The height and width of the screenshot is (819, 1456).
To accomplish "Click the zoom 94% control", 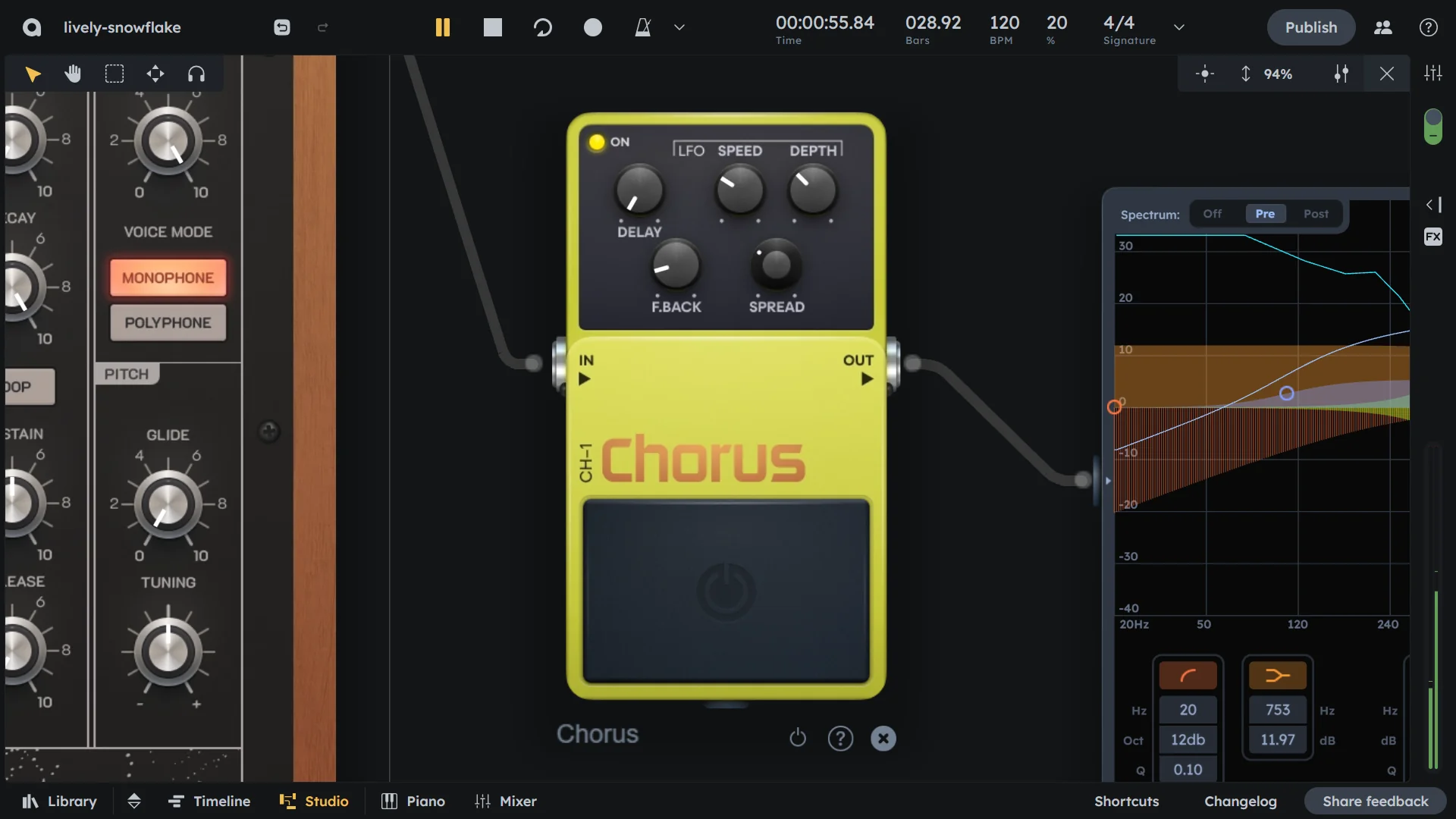I will pyautogui.click(x=1266, y=74).
